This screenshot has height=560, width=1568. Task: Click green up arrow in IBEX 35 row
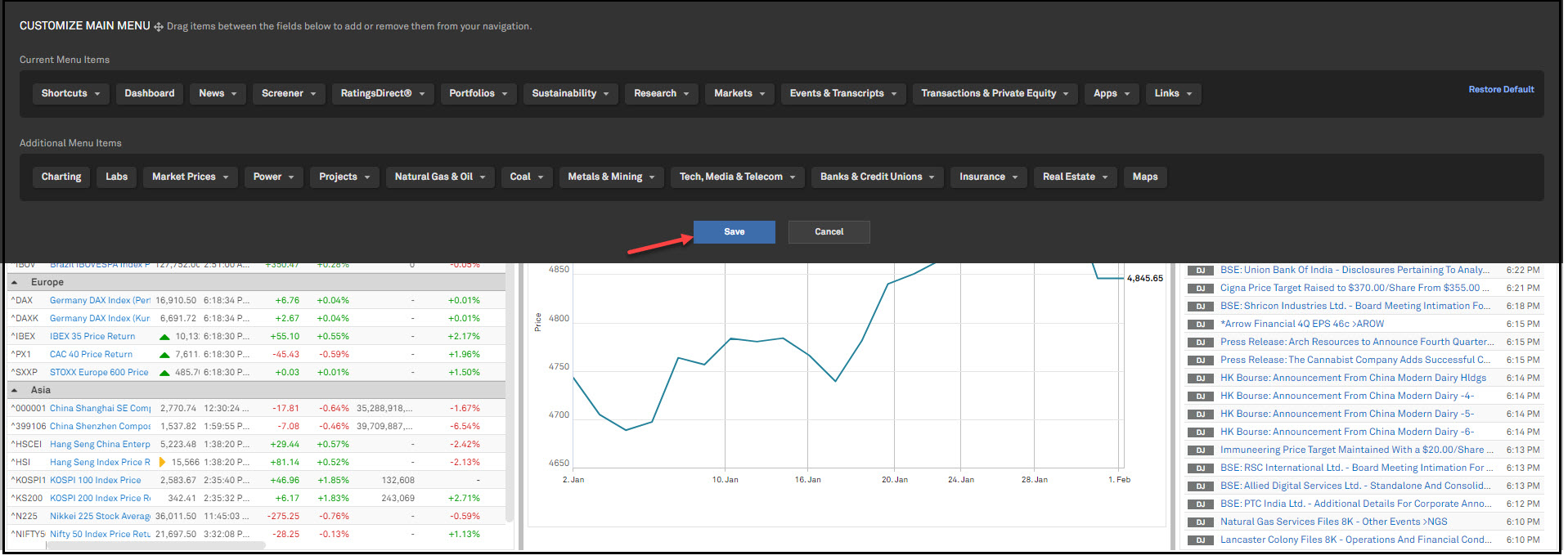[x=164, y=337]
